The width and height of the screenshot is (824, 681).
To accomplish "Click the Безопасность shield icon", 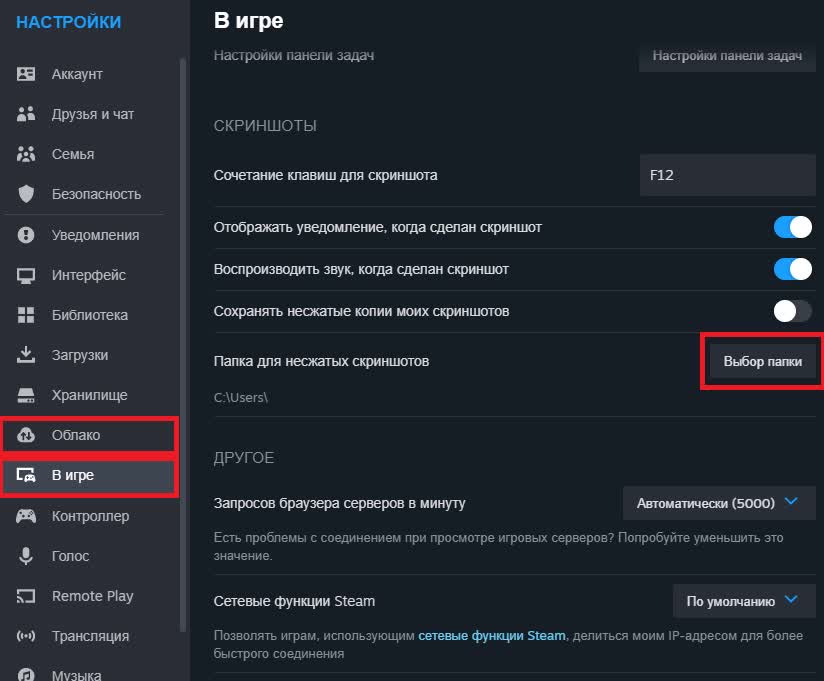I will pos(26,194).
